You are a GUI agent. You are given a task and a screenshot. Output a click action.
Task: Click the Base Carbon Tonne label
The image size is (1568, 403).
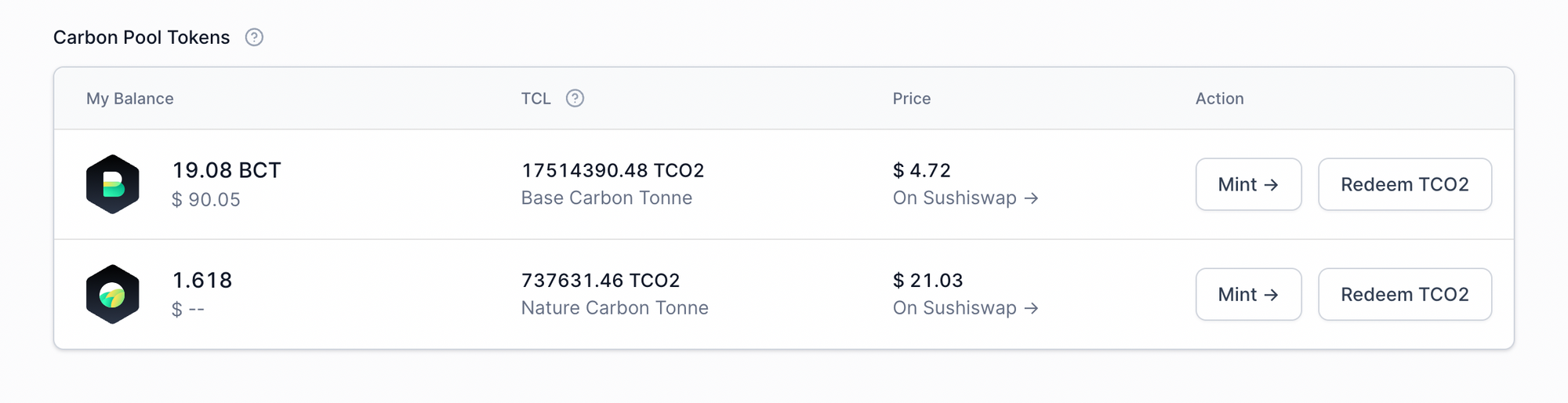tap(607, 198)
